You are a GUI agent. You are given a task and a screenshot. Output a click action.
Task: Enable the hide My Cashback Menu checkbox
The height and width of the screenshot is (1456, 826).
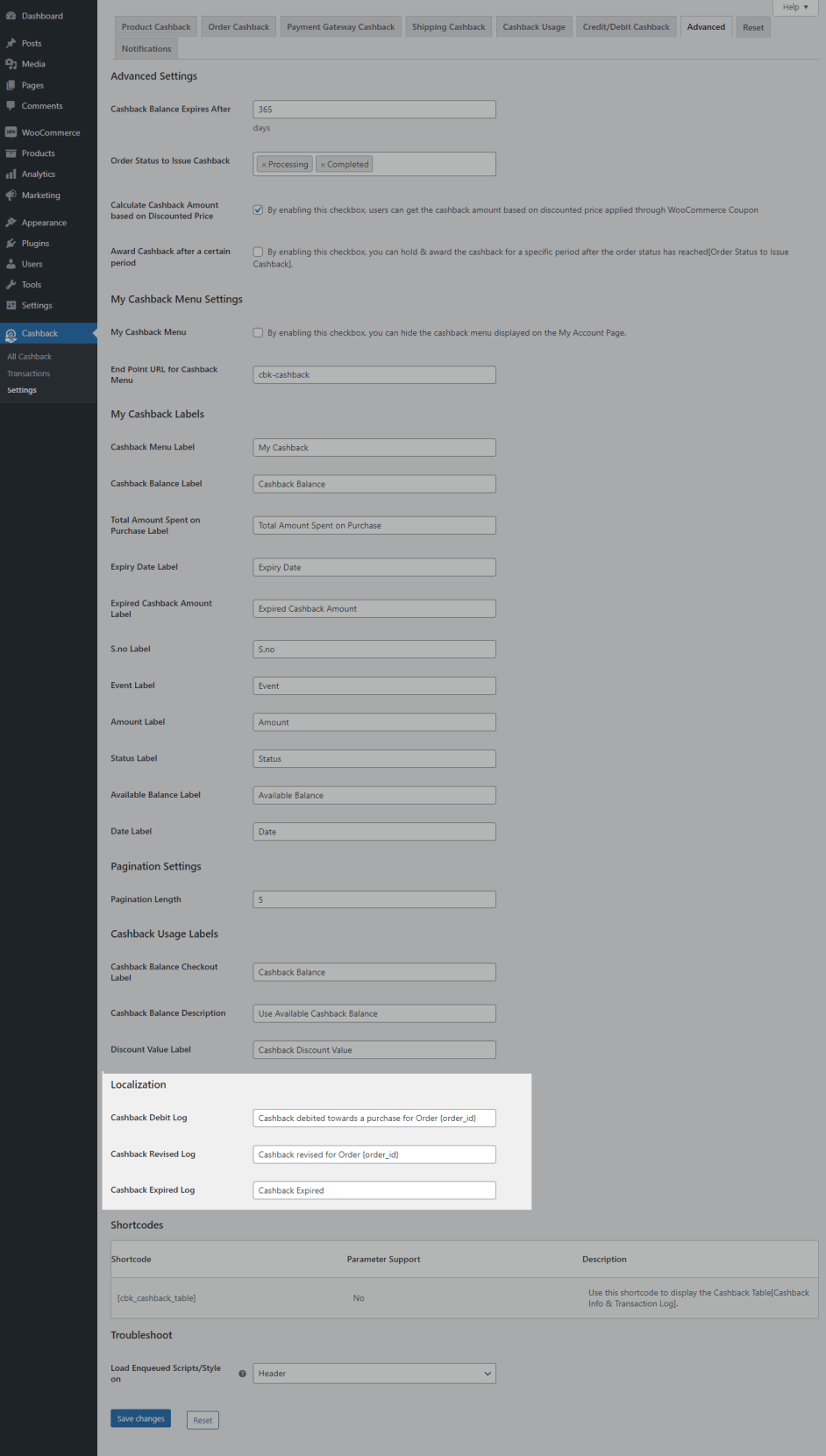point(258,332)
